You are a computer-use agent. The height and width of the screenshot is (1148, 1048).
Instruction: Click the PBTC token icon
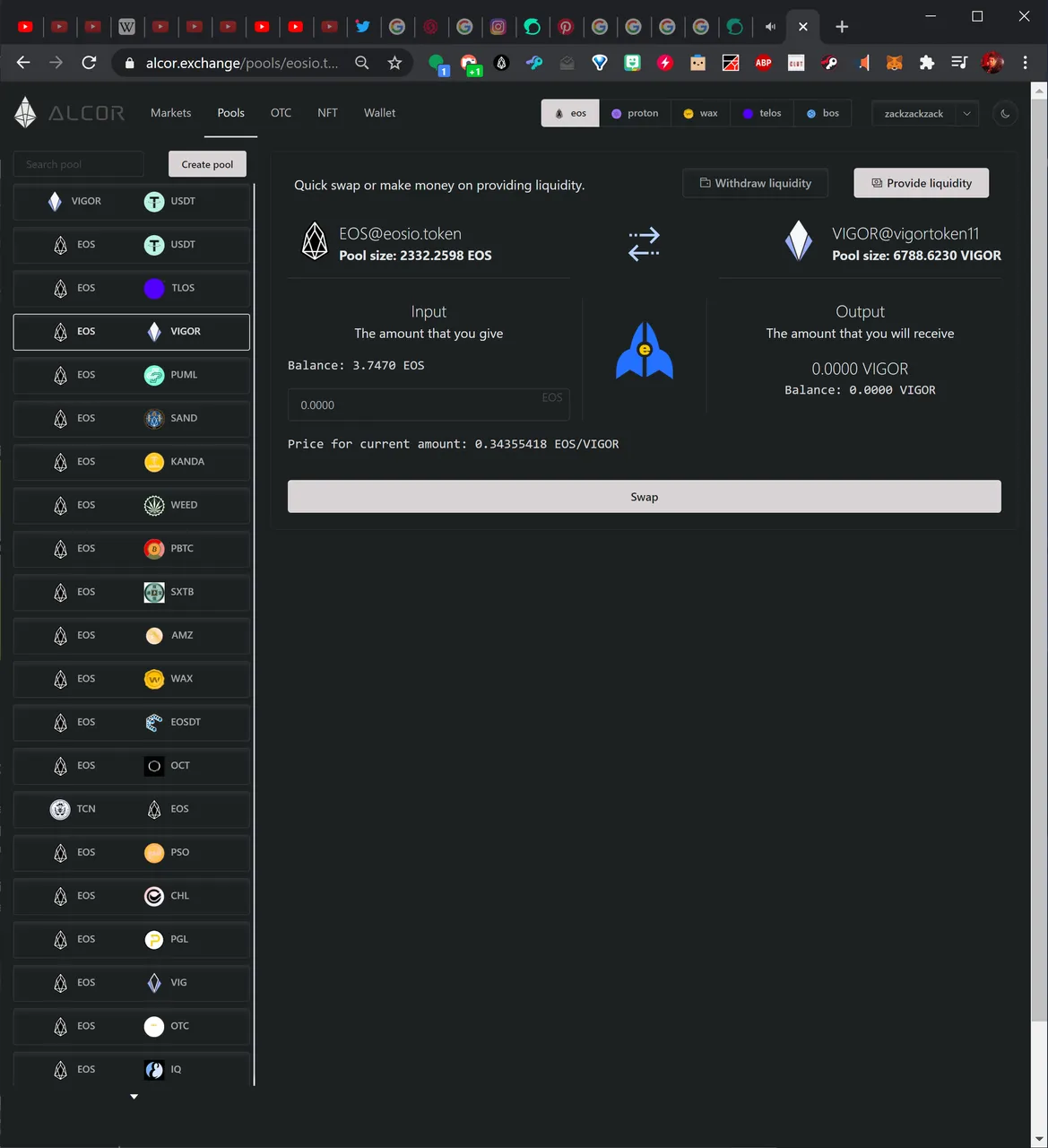154,549
